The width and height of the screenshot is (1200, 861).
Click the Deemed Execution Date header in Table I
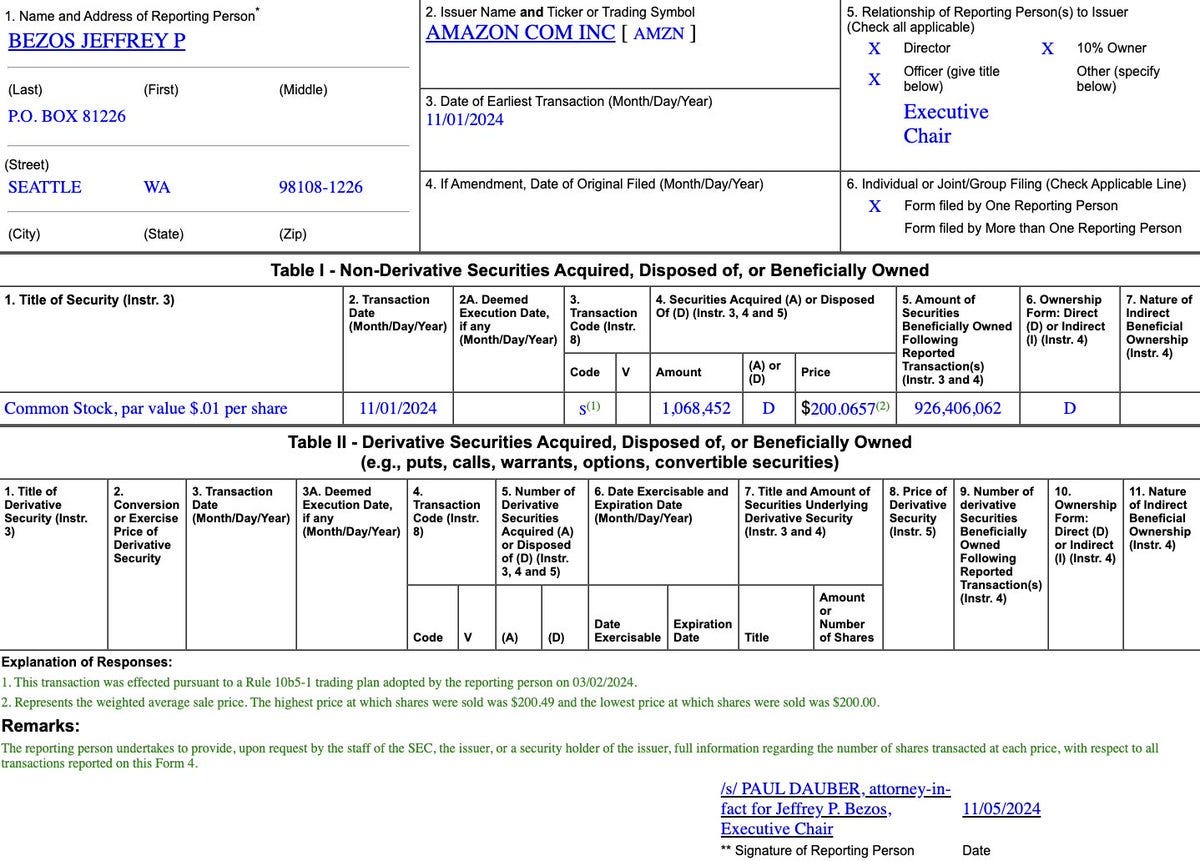[x=508, y=319]
